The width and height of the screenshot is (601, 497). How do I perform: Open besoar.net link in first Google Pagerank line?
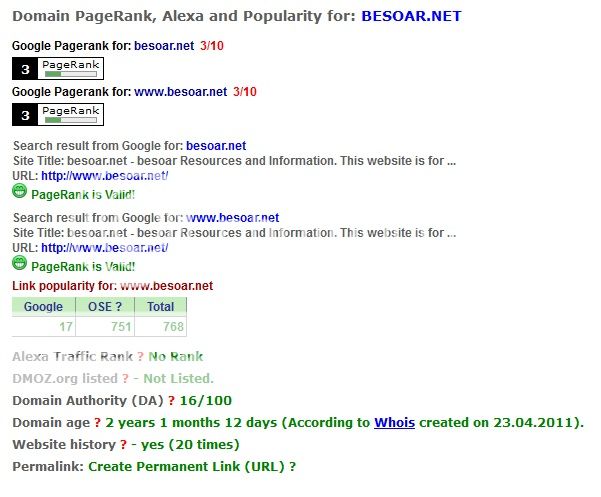click(x=164, y=46)
